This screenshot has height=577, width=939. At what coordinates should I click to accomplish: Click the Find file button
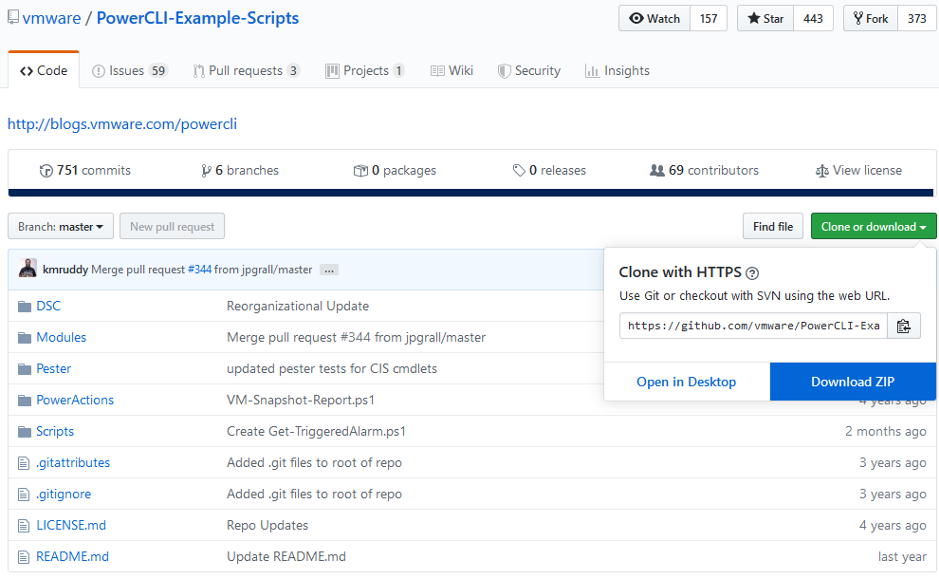tap(772, 226)
